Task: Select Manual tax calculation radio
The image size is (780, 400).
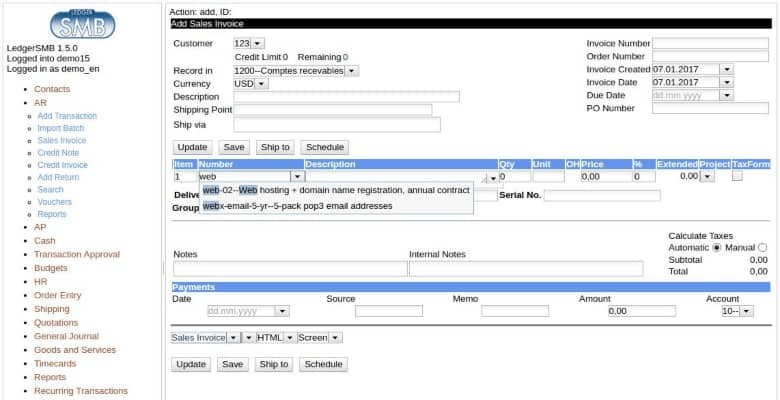Action: click(x=763, y=247)
